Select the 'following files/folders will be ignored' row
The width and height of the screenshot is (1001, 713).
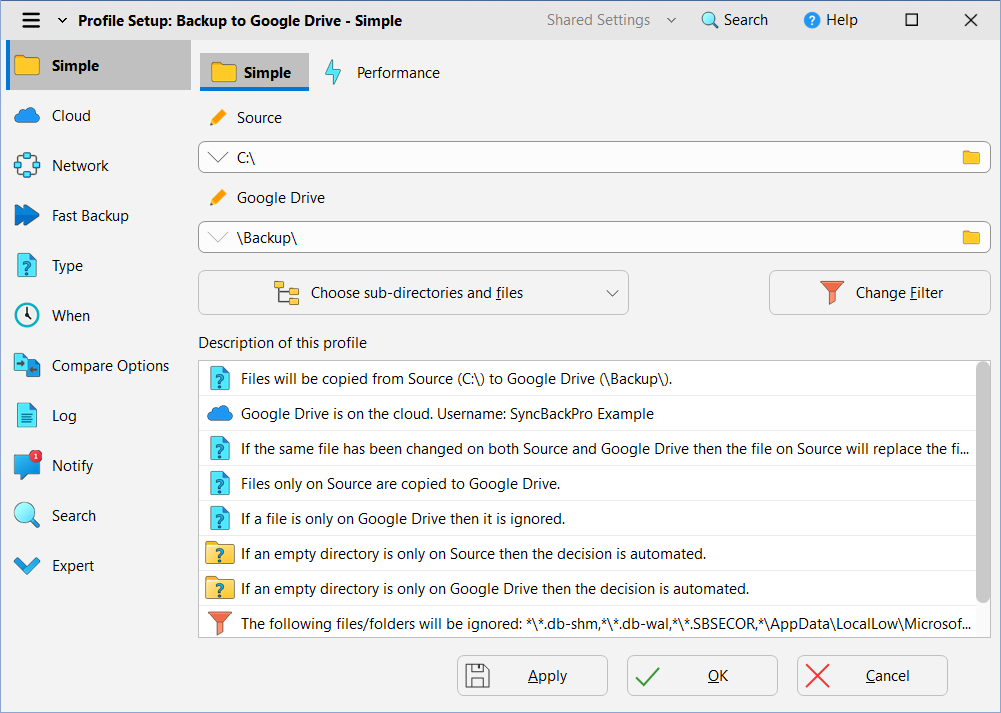[x=587, y=622]
